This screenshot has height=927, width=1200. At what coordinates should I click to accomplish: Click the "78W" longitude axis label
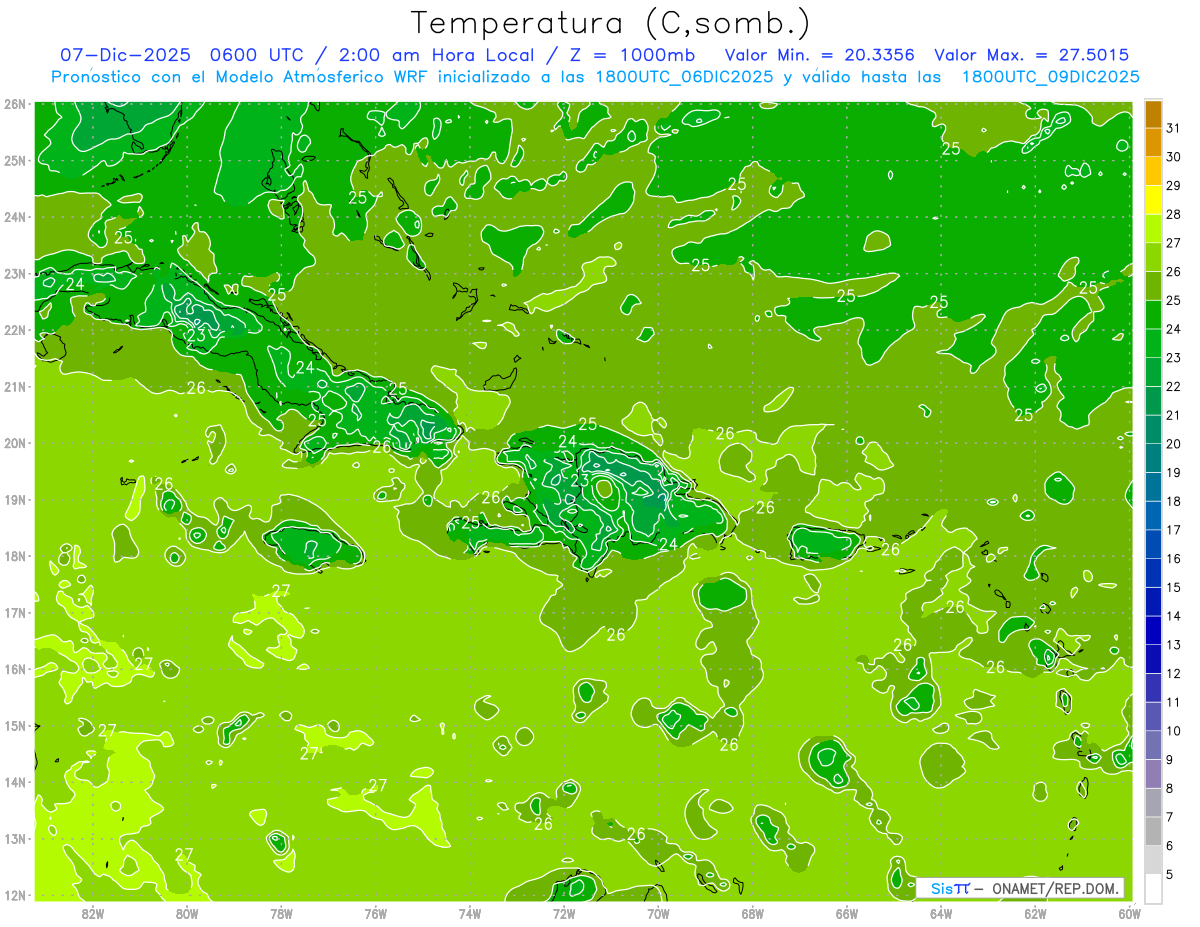(x=281, y=913)
